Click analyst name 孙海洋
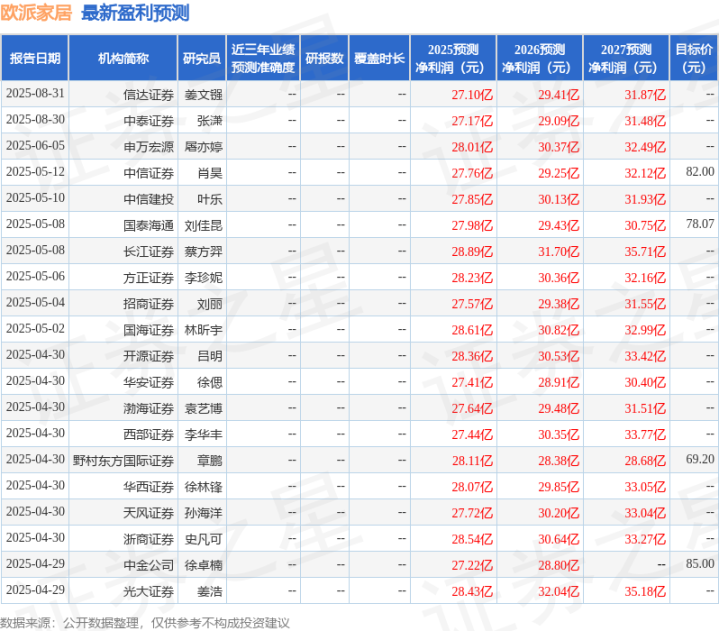Viewport: 719px width, 631px height. click(203, 513)
